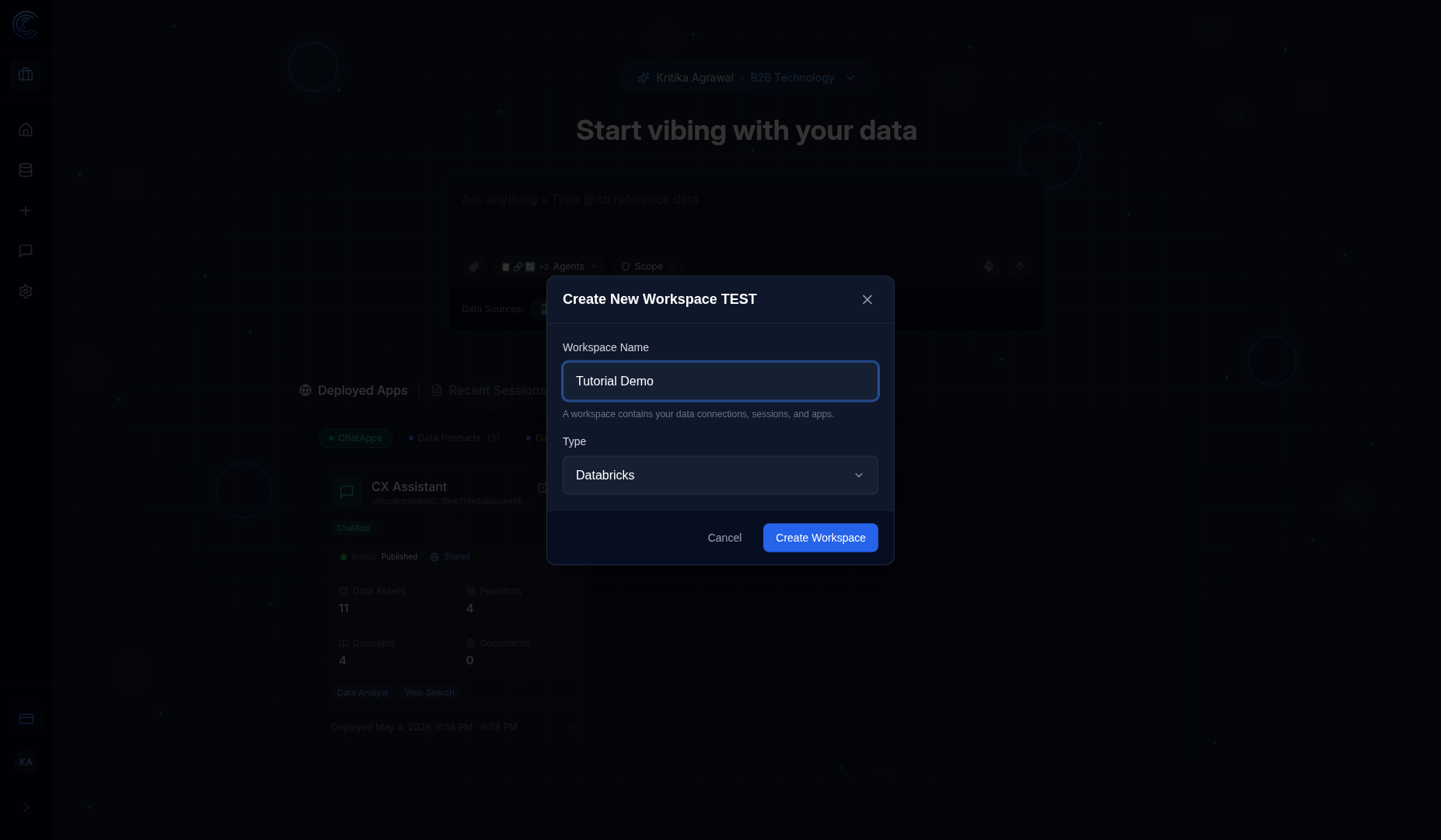The image size is (1441, 840).
Task: Select the ChatApps filter chip
Action: (355, 438)
